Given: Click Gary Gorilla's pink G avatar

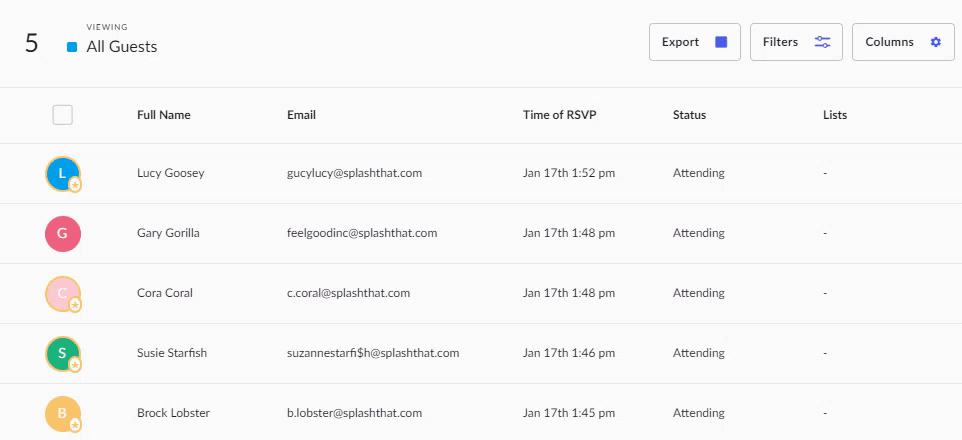Looking at the screenshot, I should coord(63,234).
